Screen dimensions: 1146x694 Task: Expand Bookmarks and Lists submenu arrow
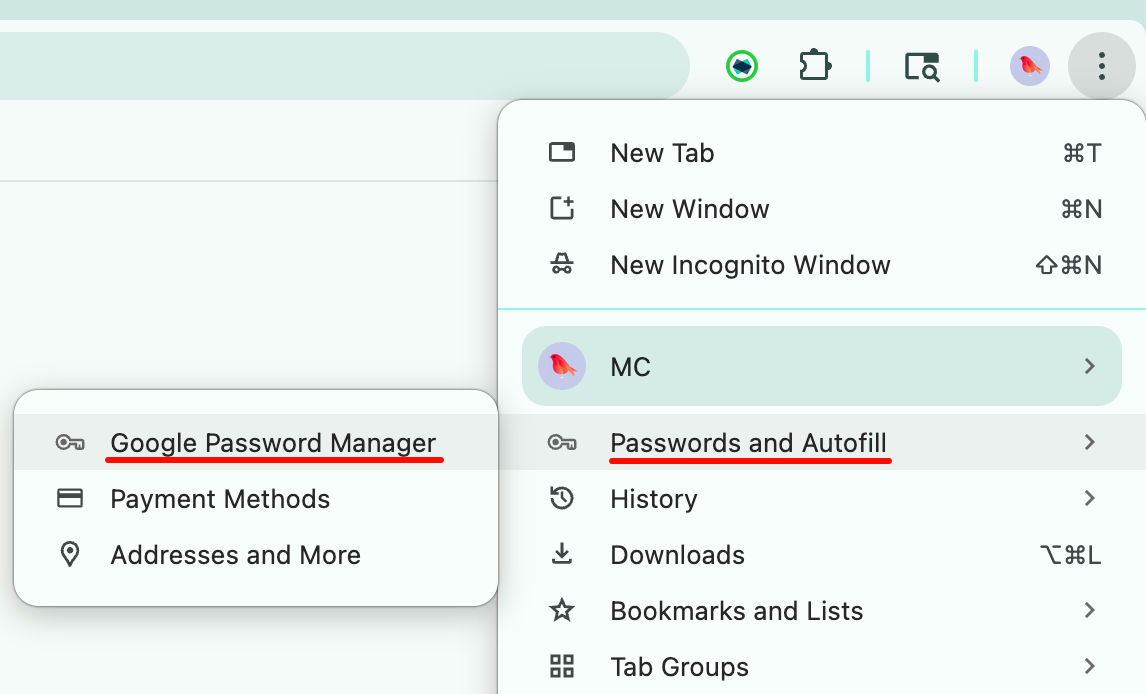1090,610
